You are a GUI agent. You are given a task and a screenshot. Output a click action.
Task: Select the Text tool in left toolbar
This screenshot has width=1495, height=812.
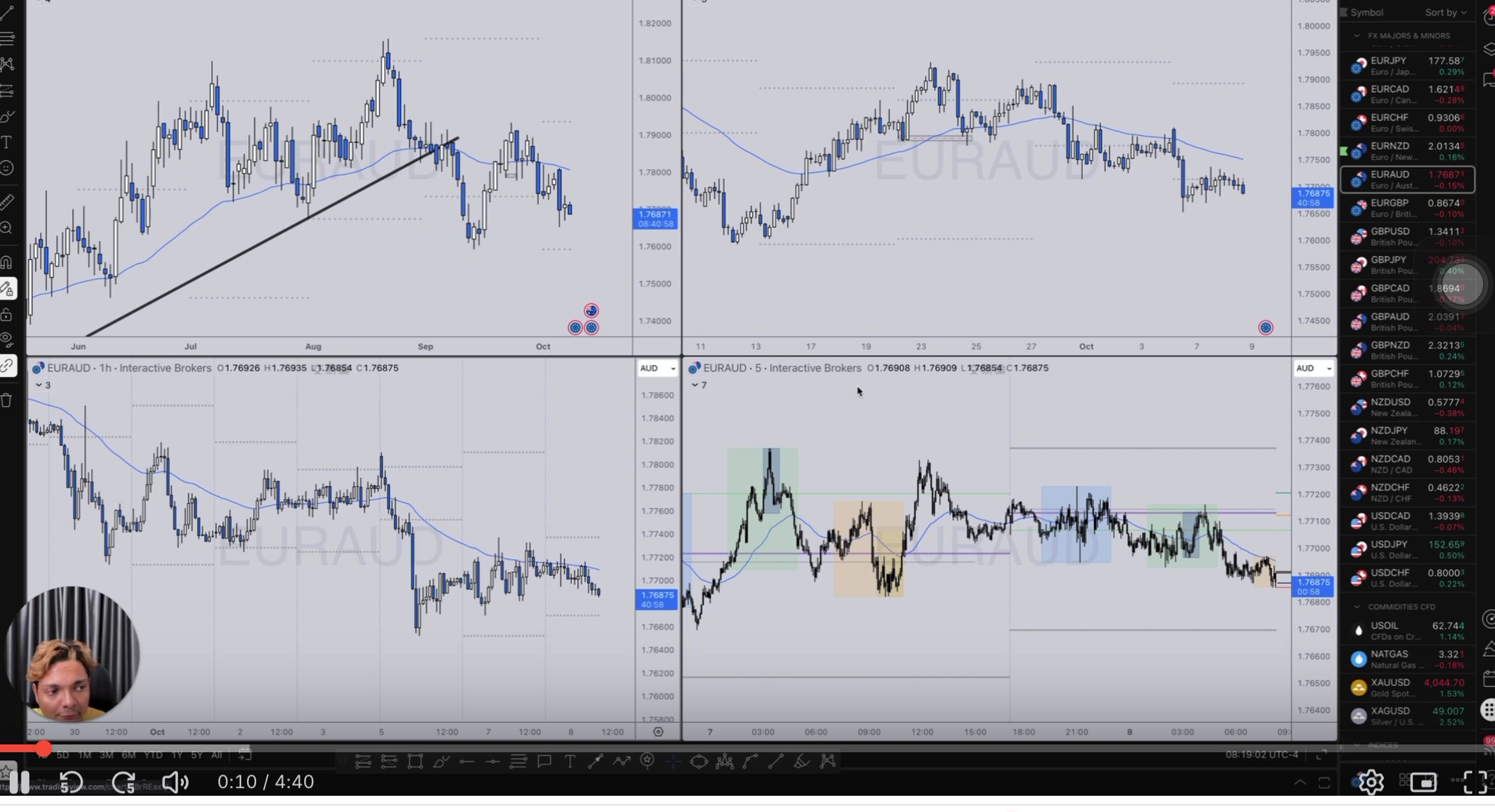click(x=7, y=142)
